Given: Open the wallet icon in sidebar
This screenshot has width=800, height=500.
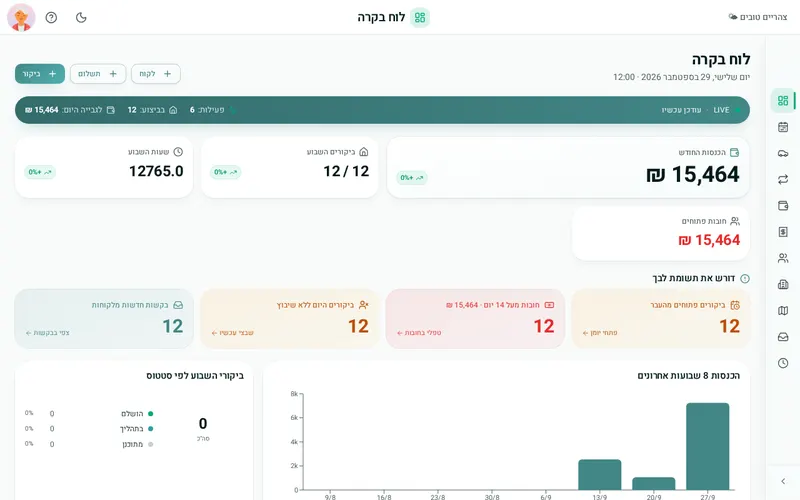Looking at the screenshot, I should coord(783,206).
